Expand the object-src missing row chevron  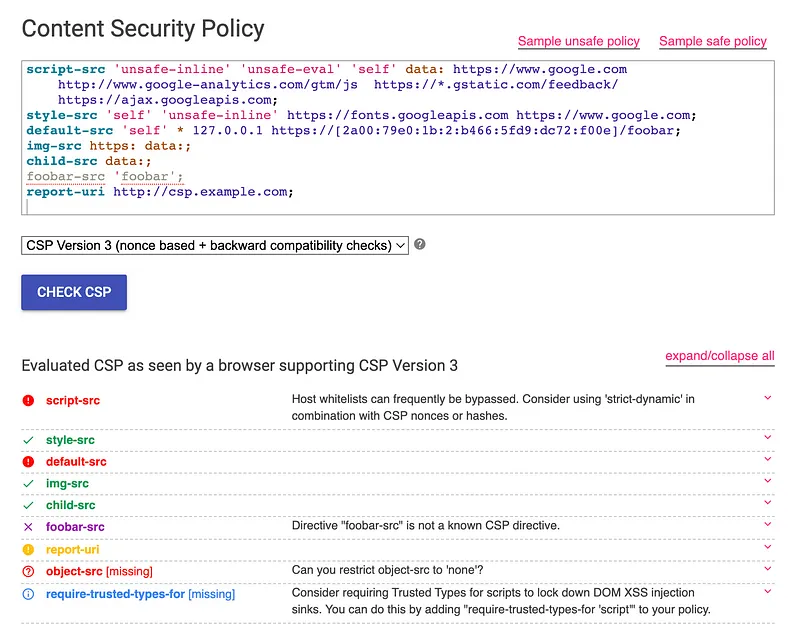(x=767, y=569)
